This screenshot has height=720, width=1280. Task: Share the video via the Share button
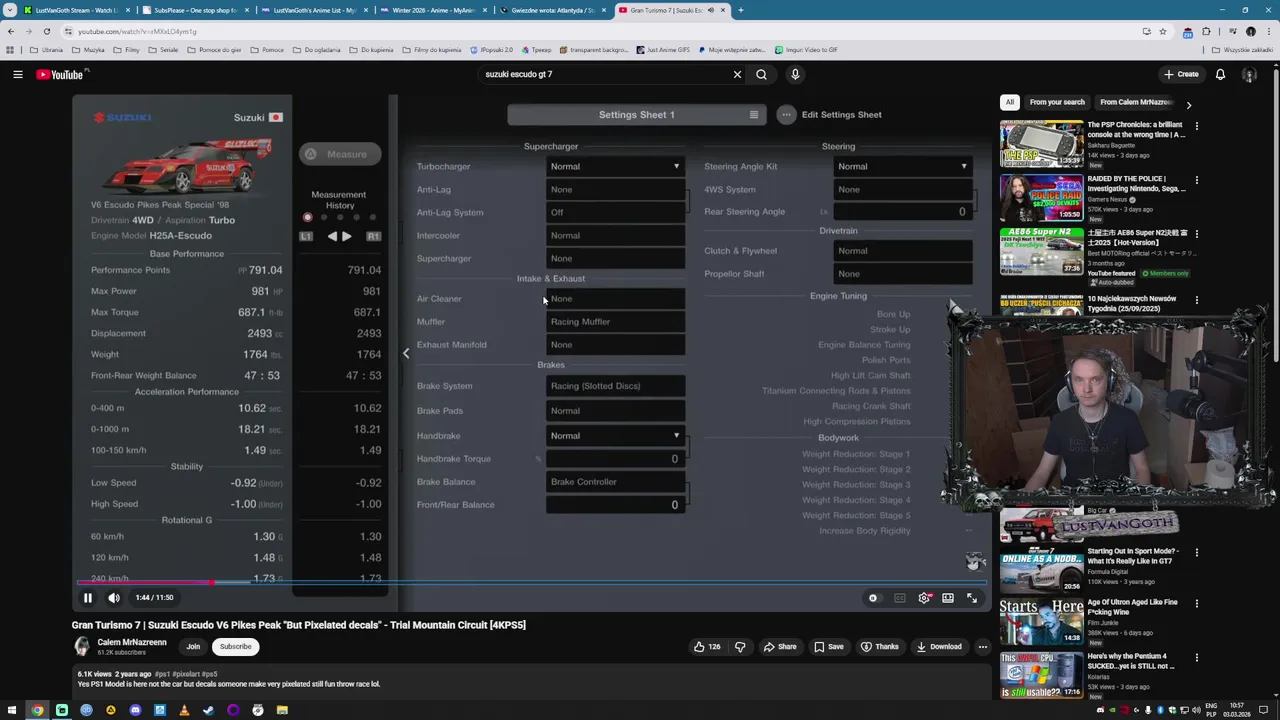coord(780,647)
